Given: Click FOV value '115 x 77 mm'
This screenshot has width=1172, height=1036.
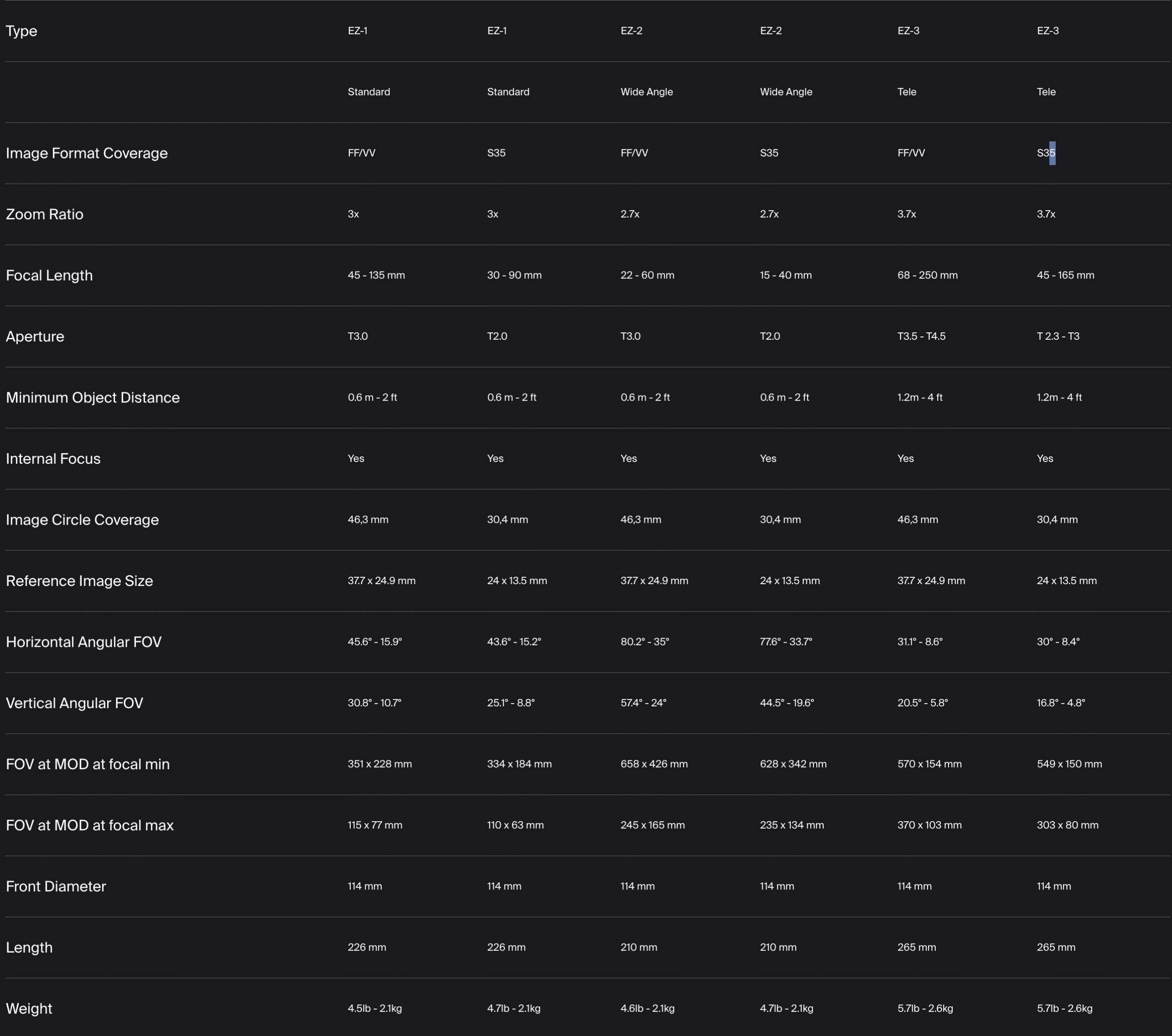Looking at the screenshot, I should 375,825.
